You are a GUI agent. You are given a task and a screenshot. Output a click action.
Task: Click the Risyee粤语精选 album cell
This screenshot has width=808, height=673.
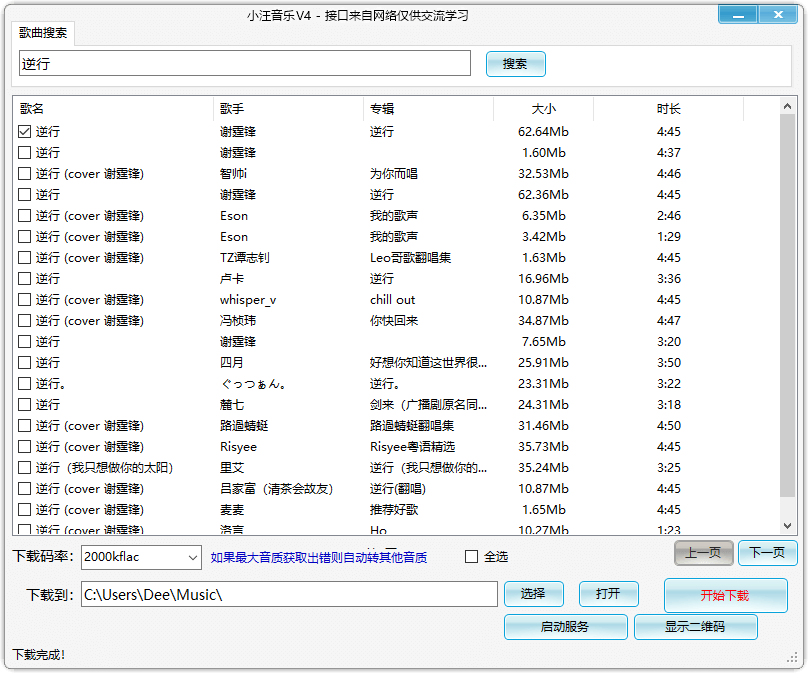point(413,447)
